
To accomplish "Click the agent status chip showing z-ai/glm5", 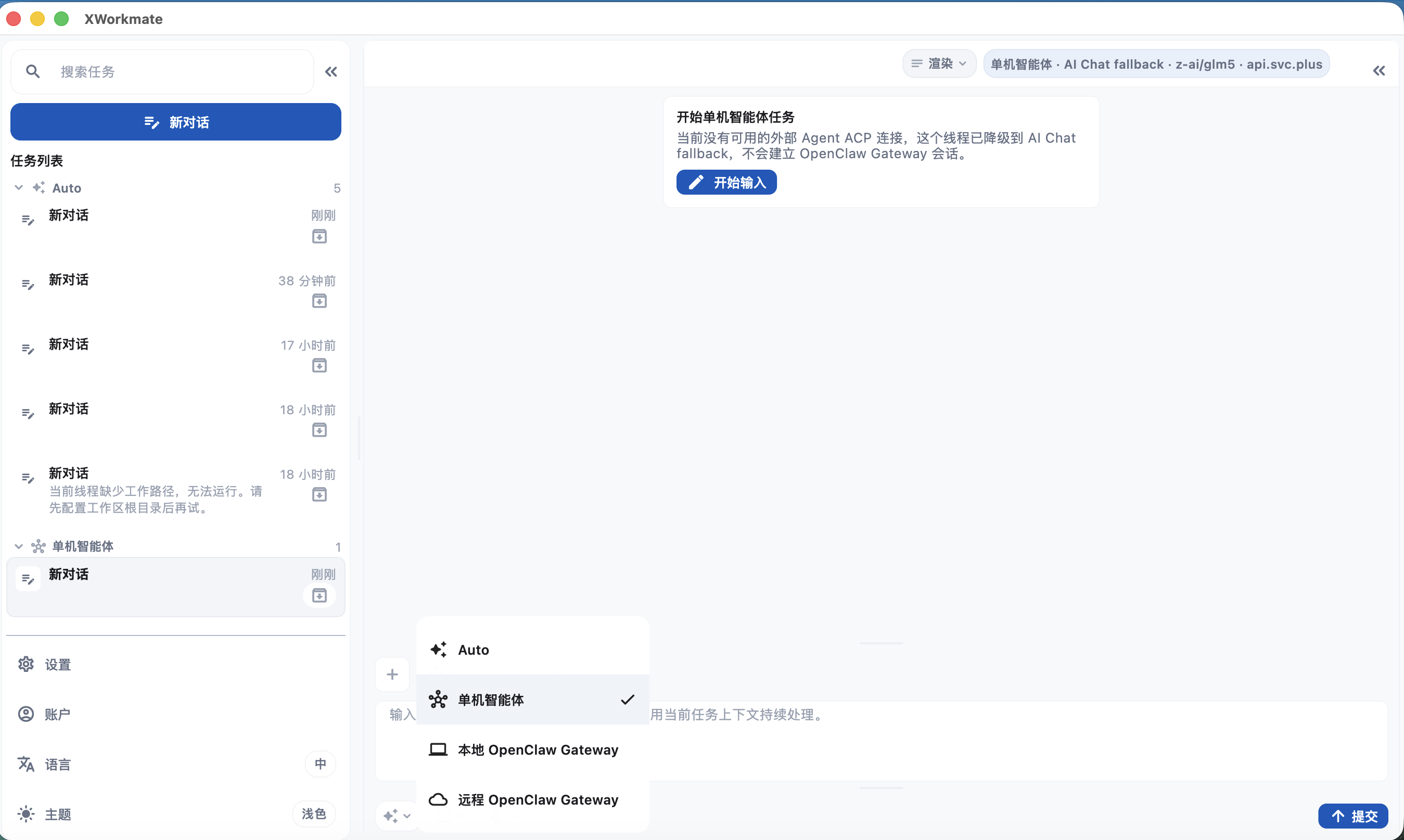I will click(1156, 64).
